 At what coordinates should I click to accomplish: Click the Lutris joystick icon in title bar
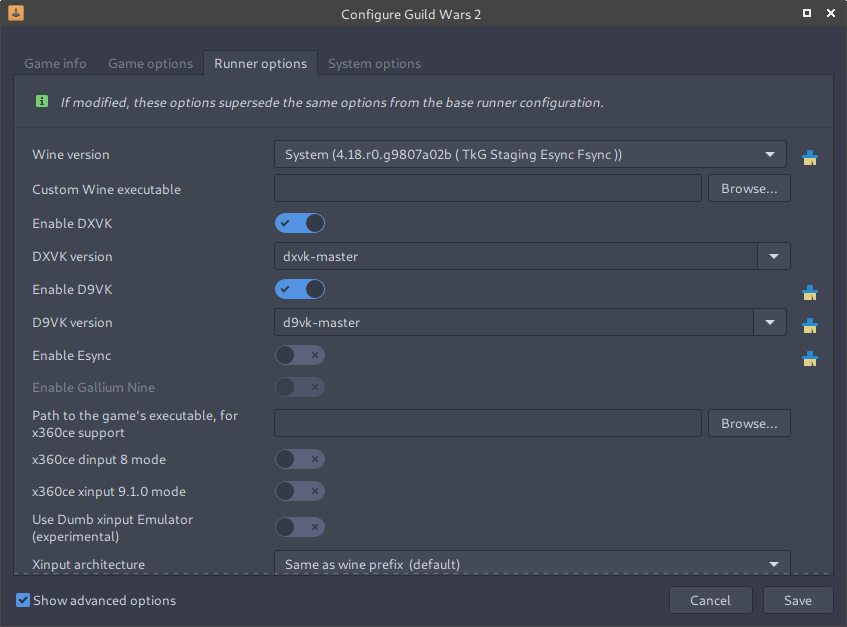(15, 14)
